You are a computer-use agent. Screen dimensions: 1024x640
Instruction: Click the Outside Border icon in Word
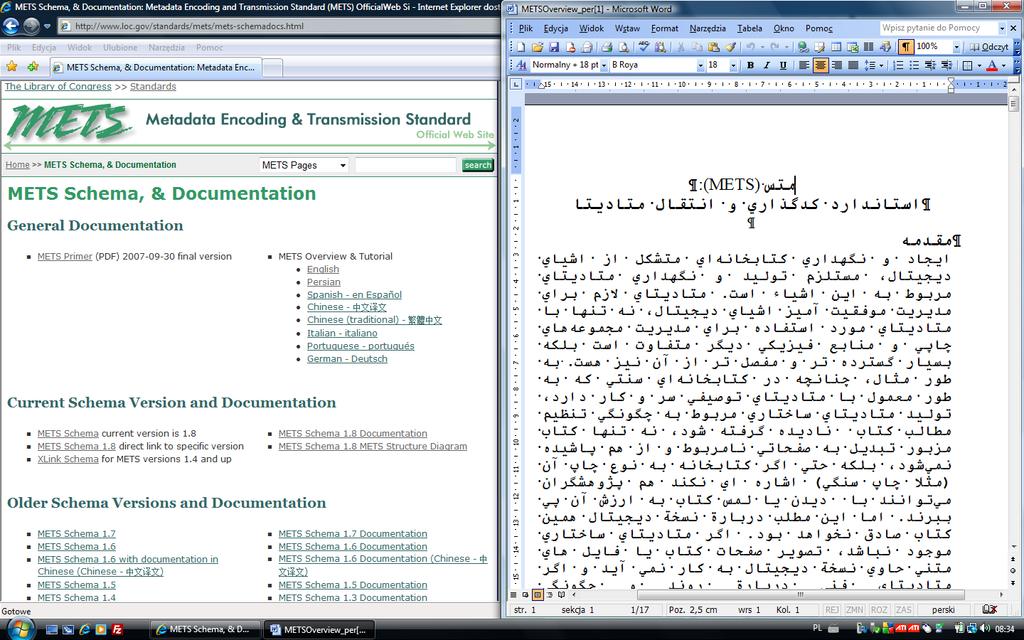point(967,65)
